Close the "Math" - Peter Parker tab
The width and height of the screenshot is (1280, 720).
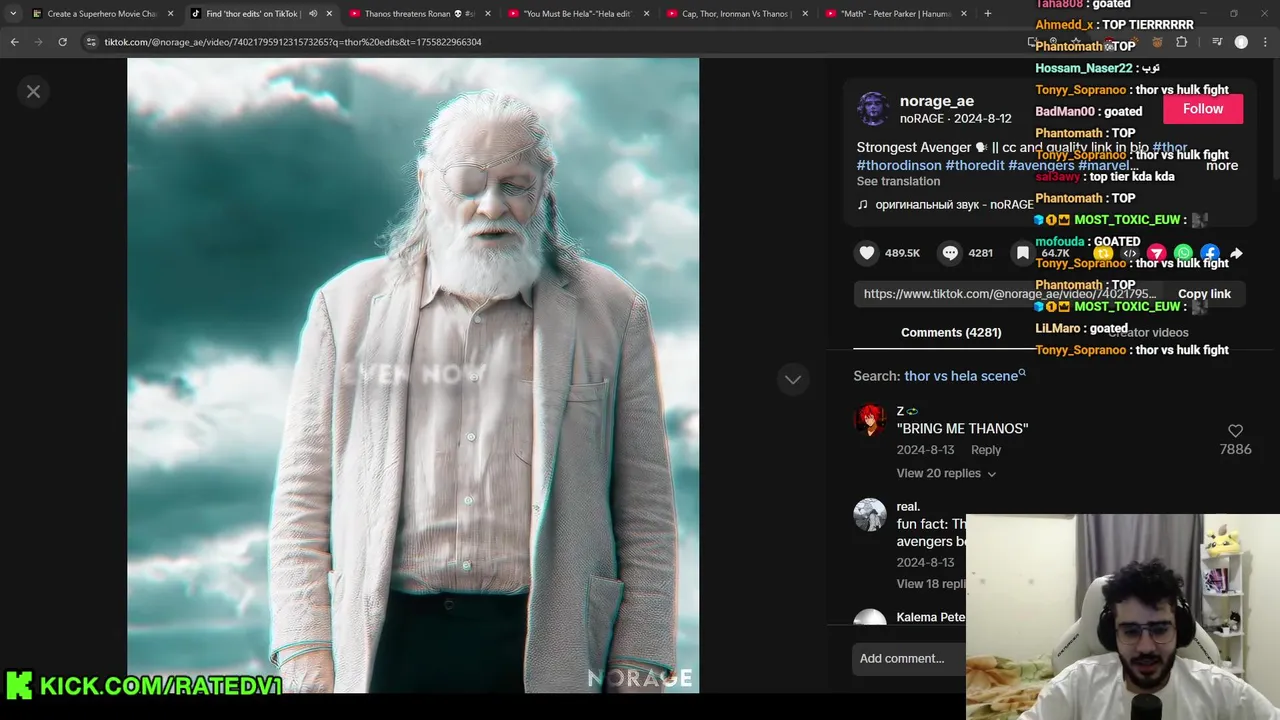tap(965, 14)
